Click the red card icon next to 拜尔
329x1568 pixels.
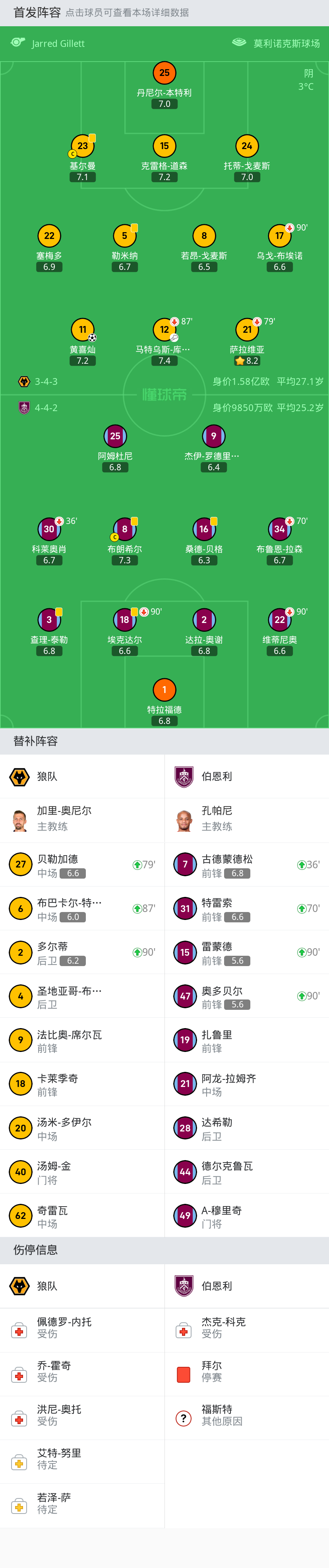pyautogui.click(x=183, y=1374)
